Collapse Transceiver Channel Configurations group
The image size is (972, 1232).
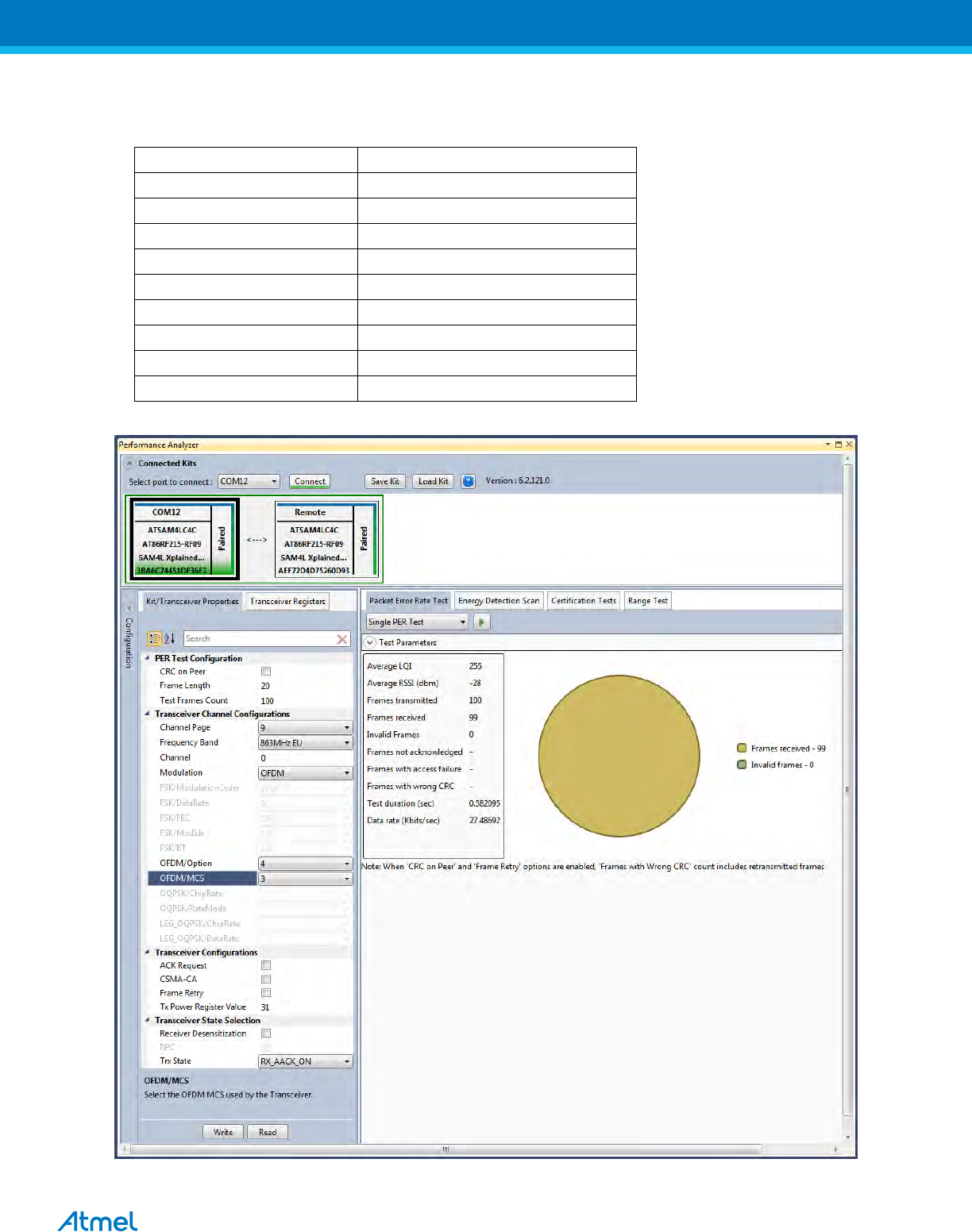coord(148,714)
